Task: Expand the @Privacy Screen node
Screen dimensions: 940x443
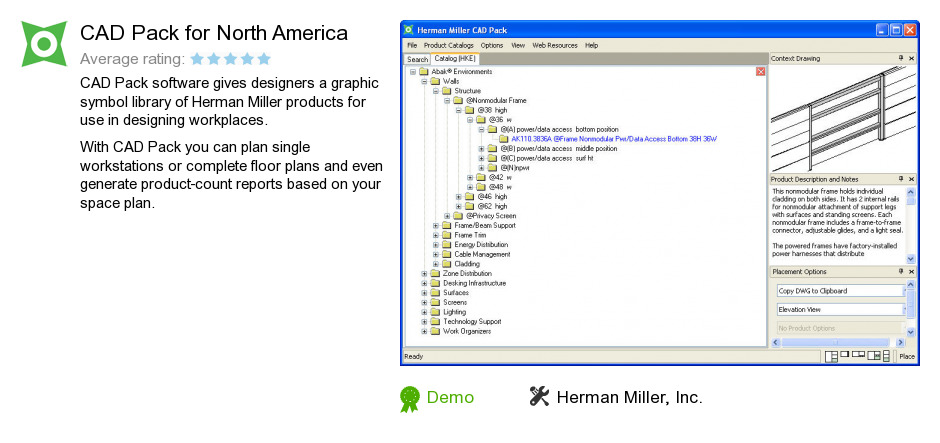Action: pos(447,216)
